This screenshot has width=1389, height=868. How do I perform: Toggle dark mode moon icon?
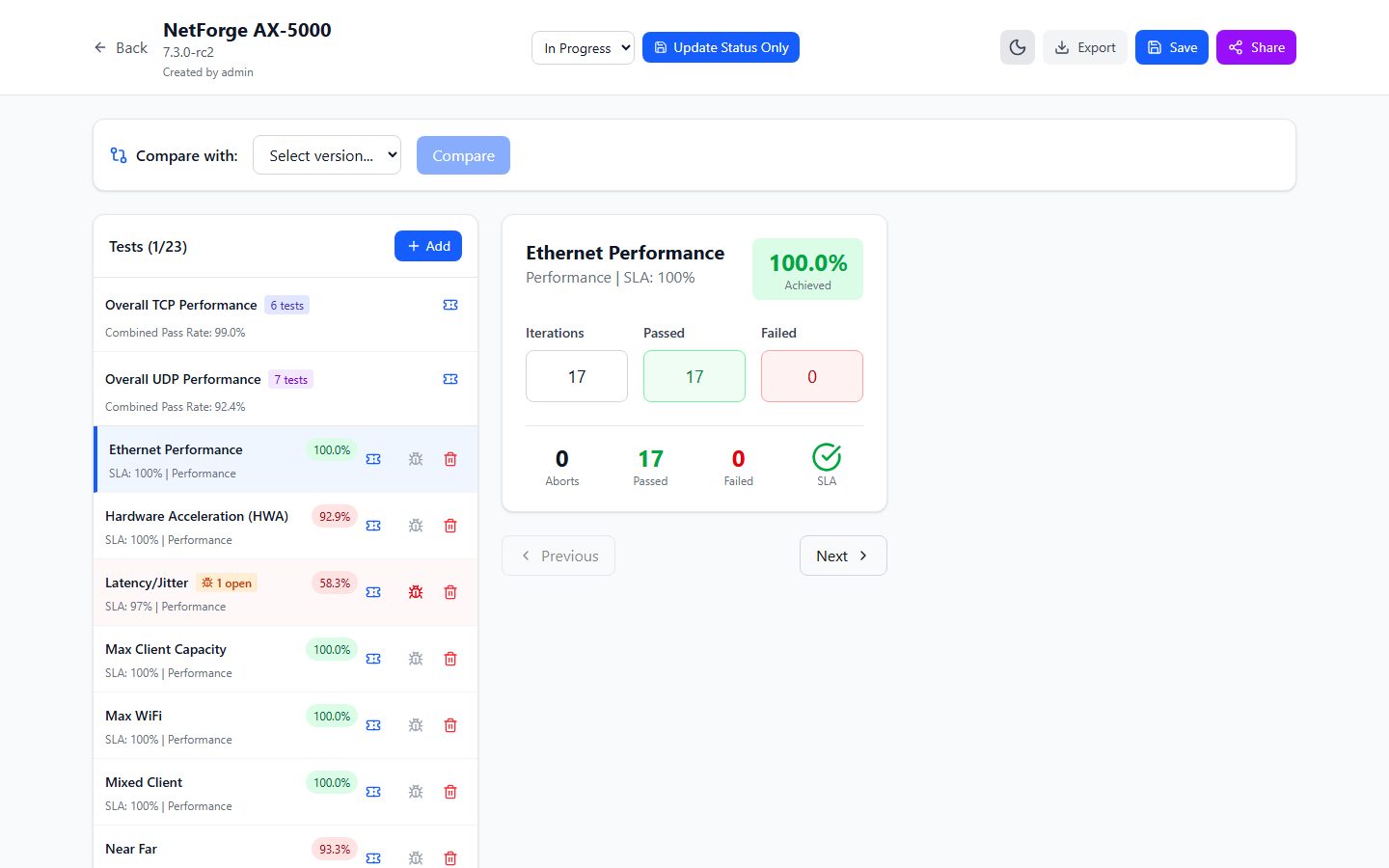[x=1018, y=47]
